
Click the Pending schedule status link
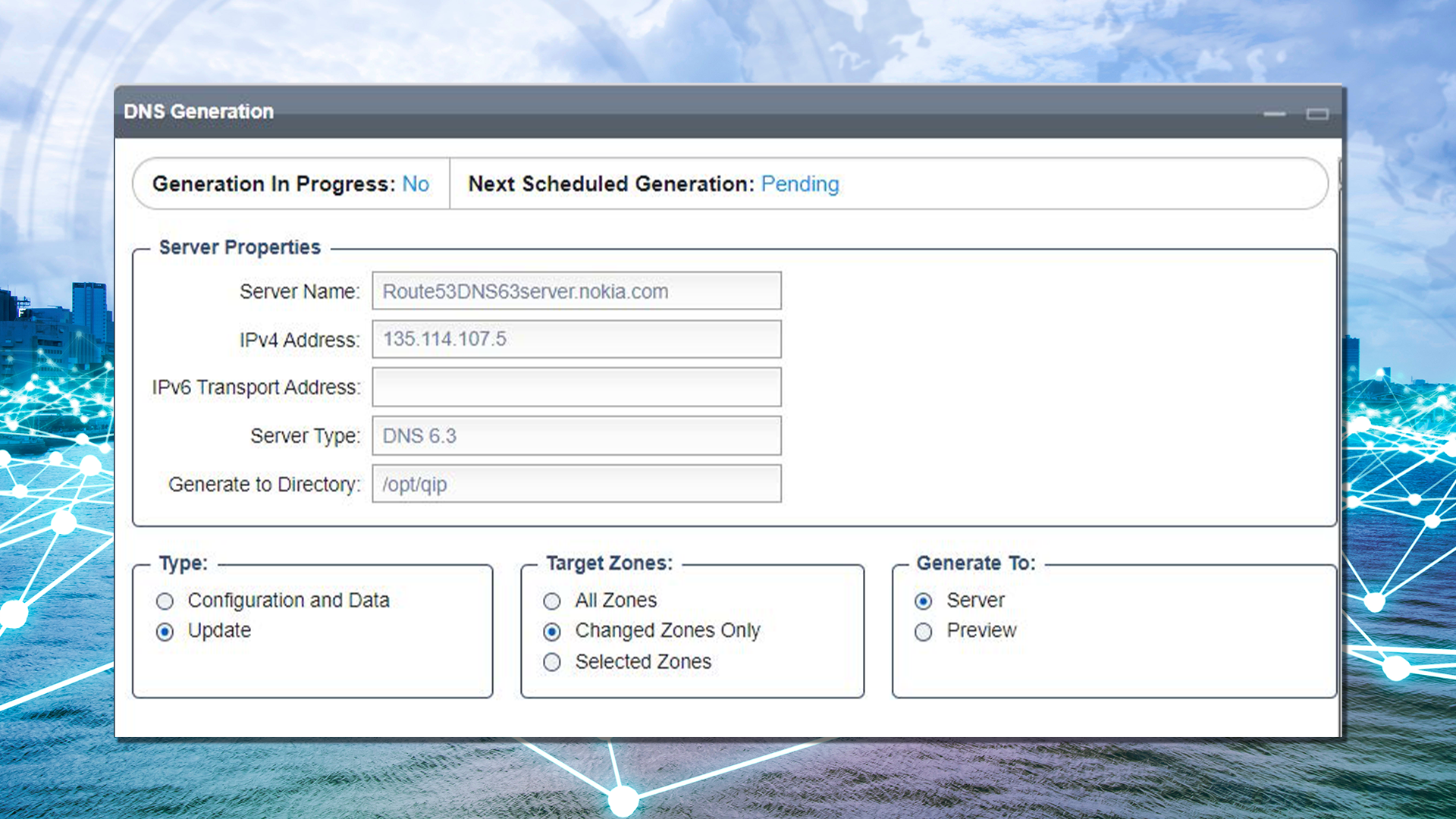[799, 184]
